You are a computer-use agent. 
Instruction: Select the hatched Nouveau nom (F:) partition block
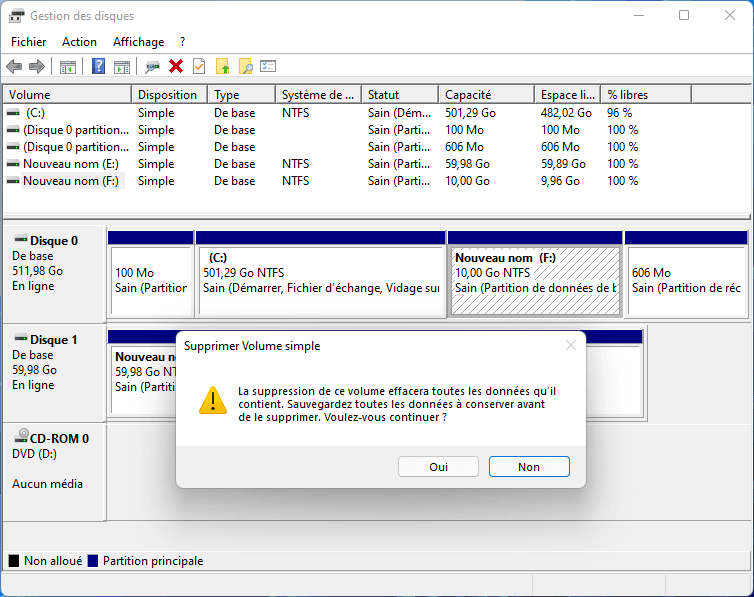[x=535, y=274]
